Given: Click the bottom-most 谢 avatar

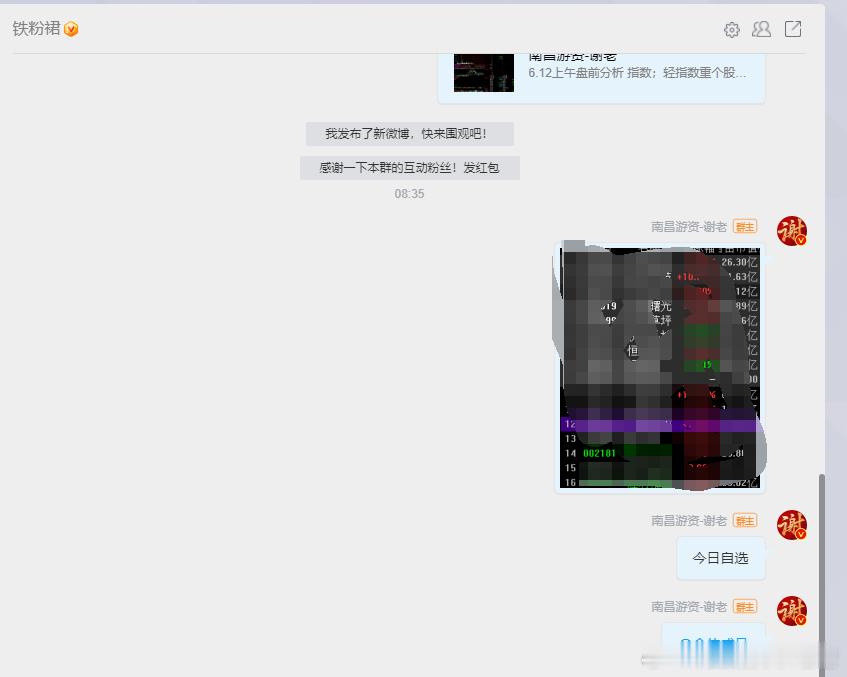Looking at the screenshot, I should coord(791,611).
